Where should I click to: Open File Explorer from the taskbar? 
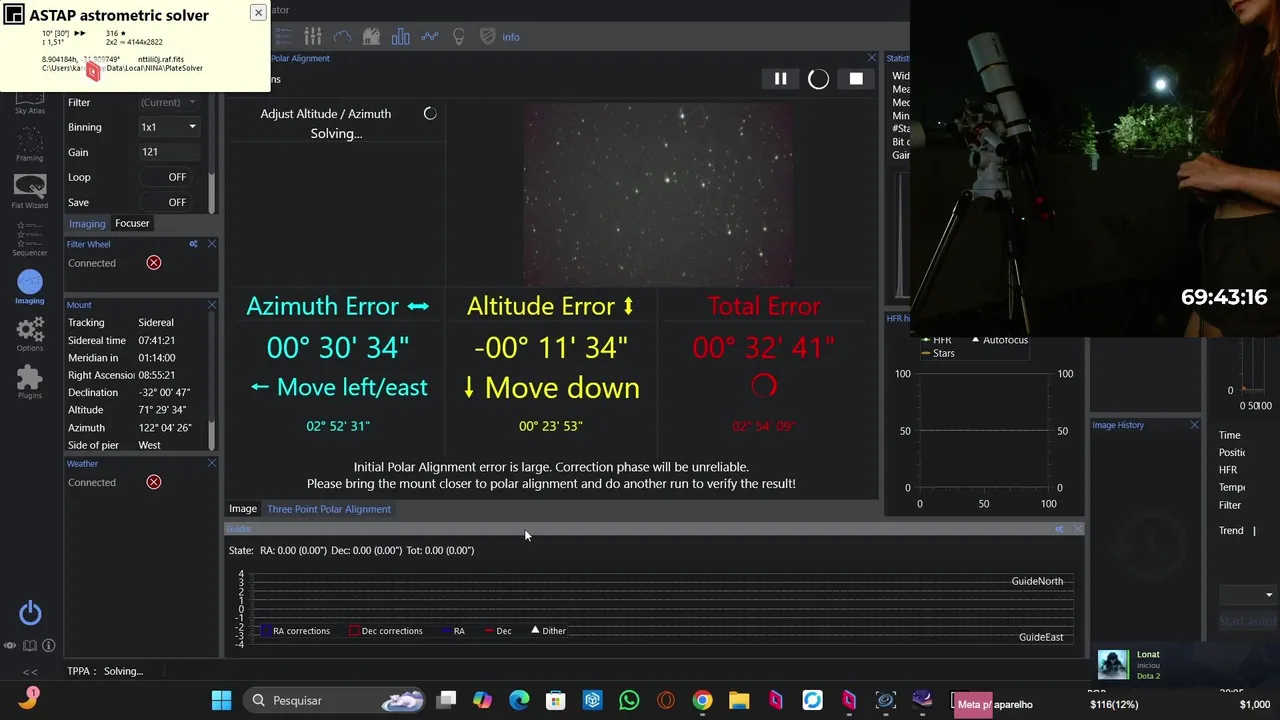click(739, 701)
